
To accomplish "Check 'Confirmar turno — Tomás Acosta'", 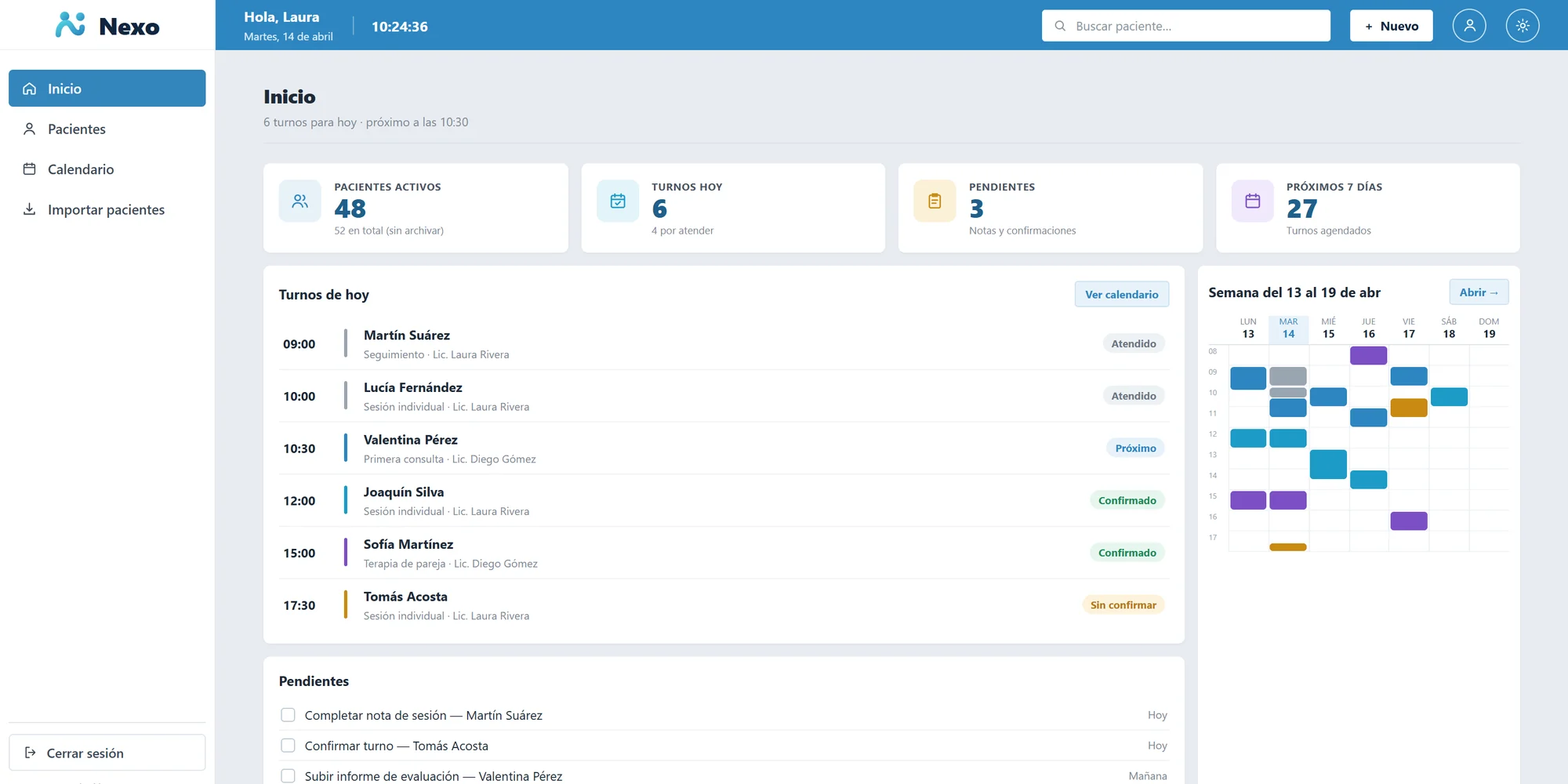I will 288,746.
